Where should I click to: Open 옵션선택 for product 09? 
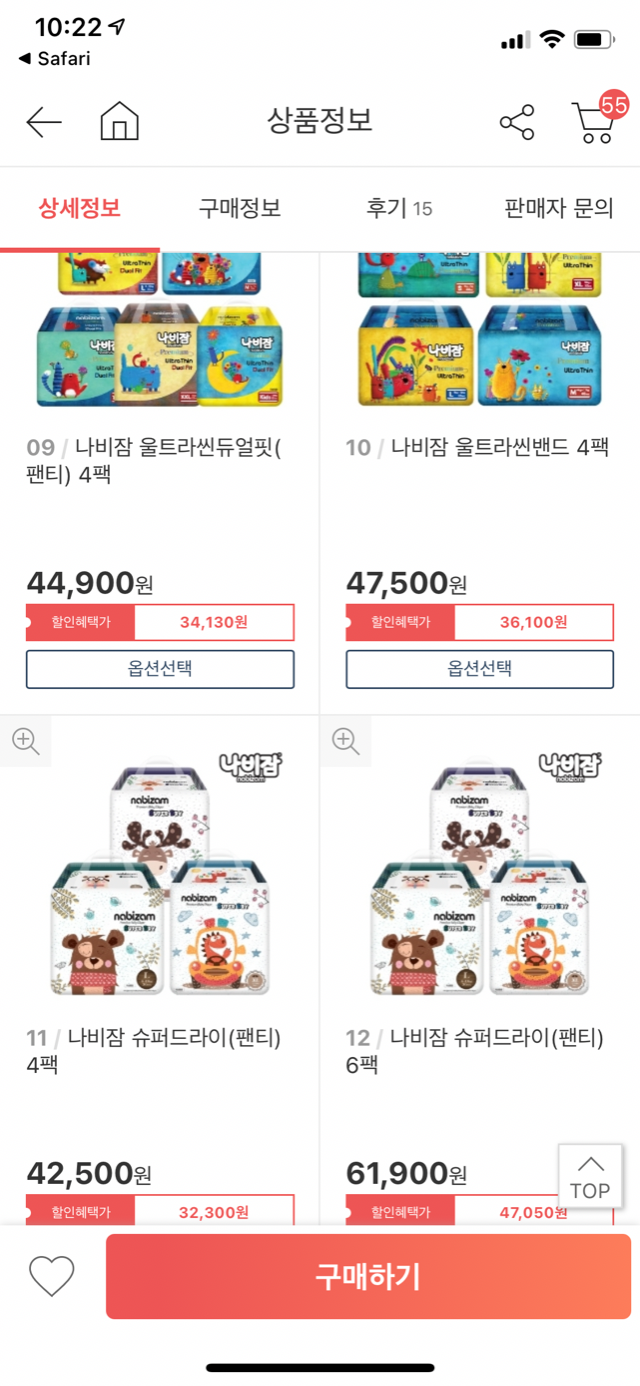click(160, 669)
